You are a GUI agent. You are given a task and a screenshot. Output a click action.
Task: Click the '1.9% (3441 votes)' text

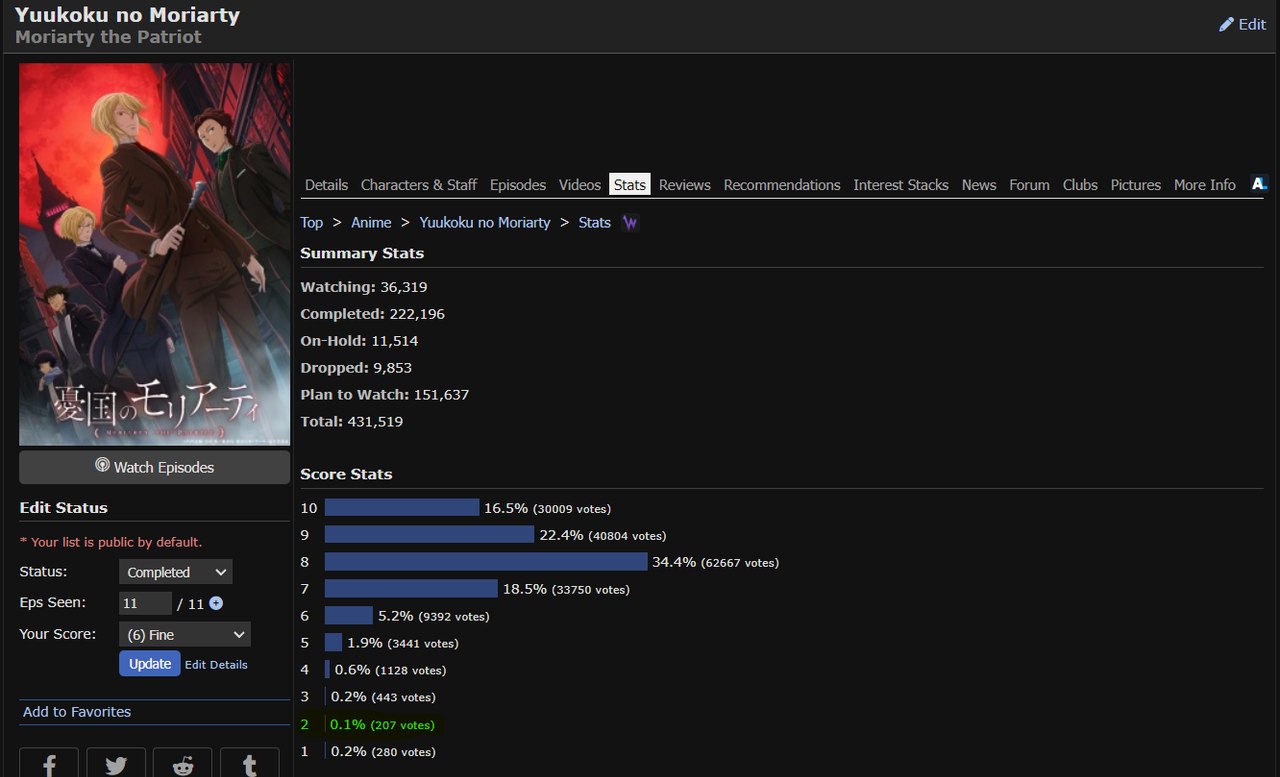[x=403, y=643]
